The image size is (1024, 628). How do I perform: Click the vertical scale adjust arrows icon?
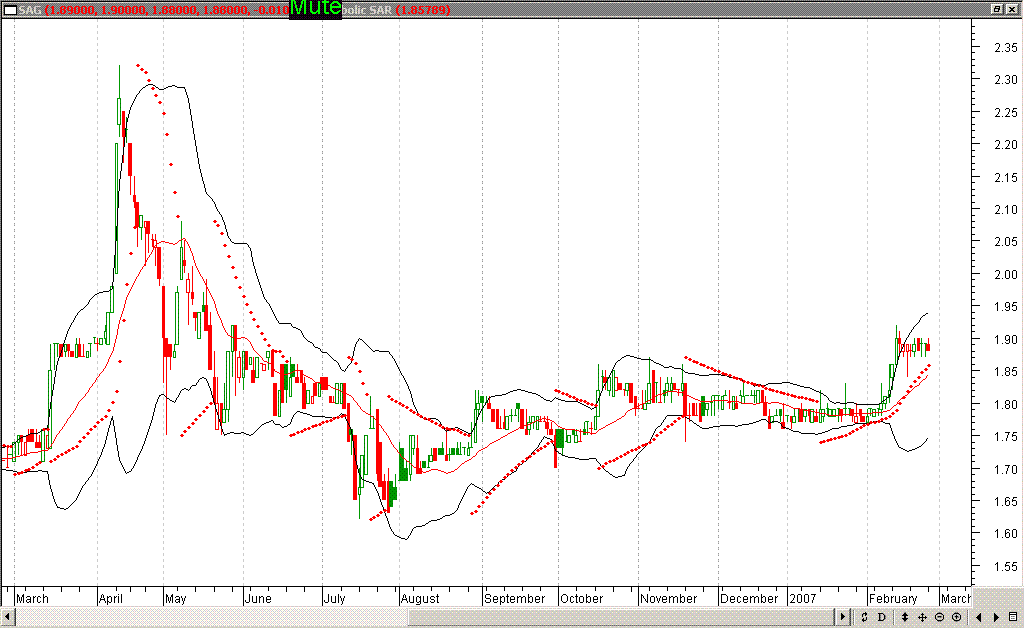[x=905, y=617]
